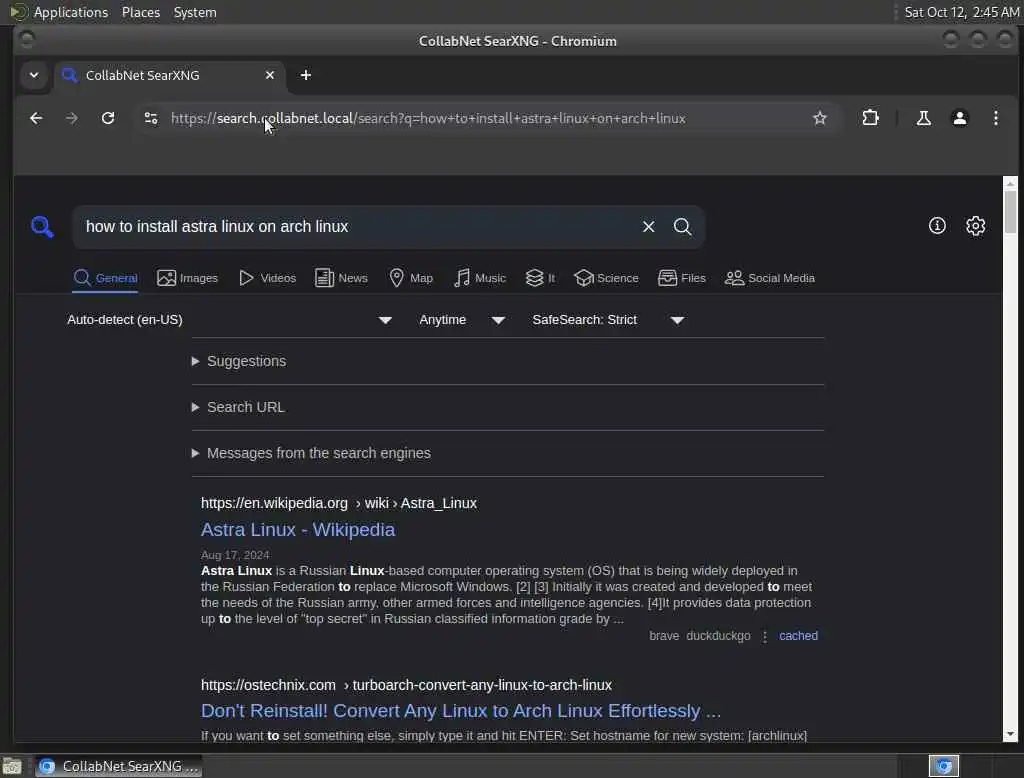Open the ostechnix.com result URL

[406, 685]
